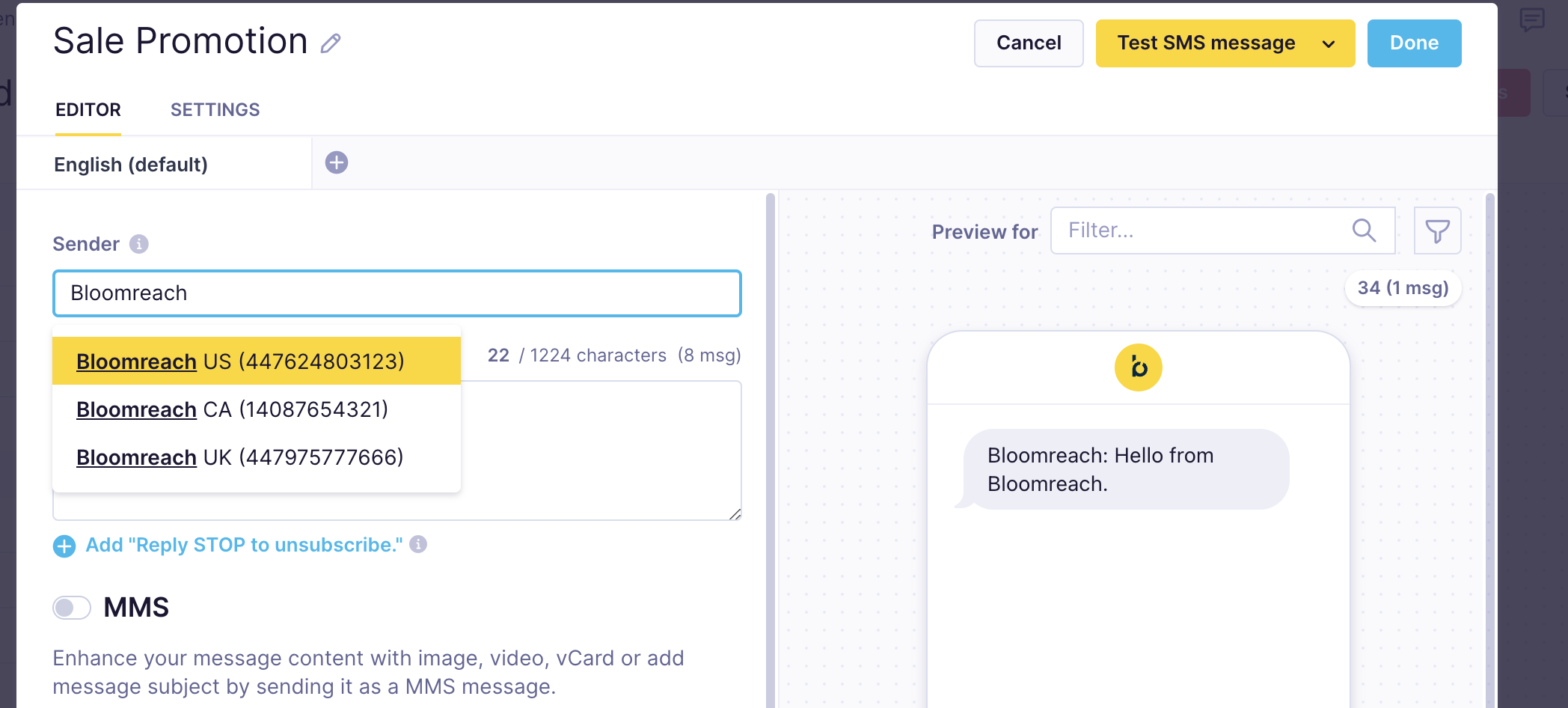Click the Done button

[x=1414, y=43]
